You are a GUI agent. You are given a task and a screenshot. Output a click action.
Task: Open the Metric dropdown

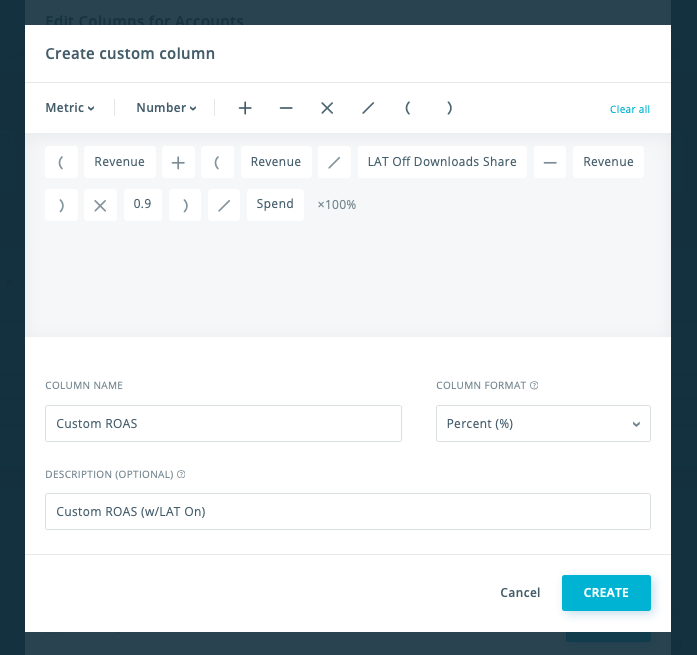click(70, 108)
